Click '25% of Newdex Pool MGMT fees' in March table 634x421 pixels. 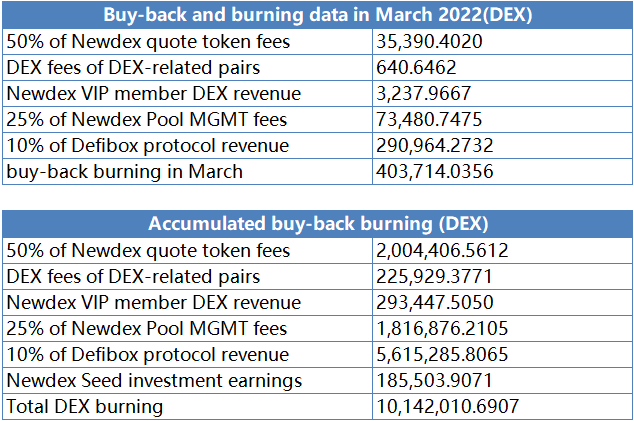point(147,119)
